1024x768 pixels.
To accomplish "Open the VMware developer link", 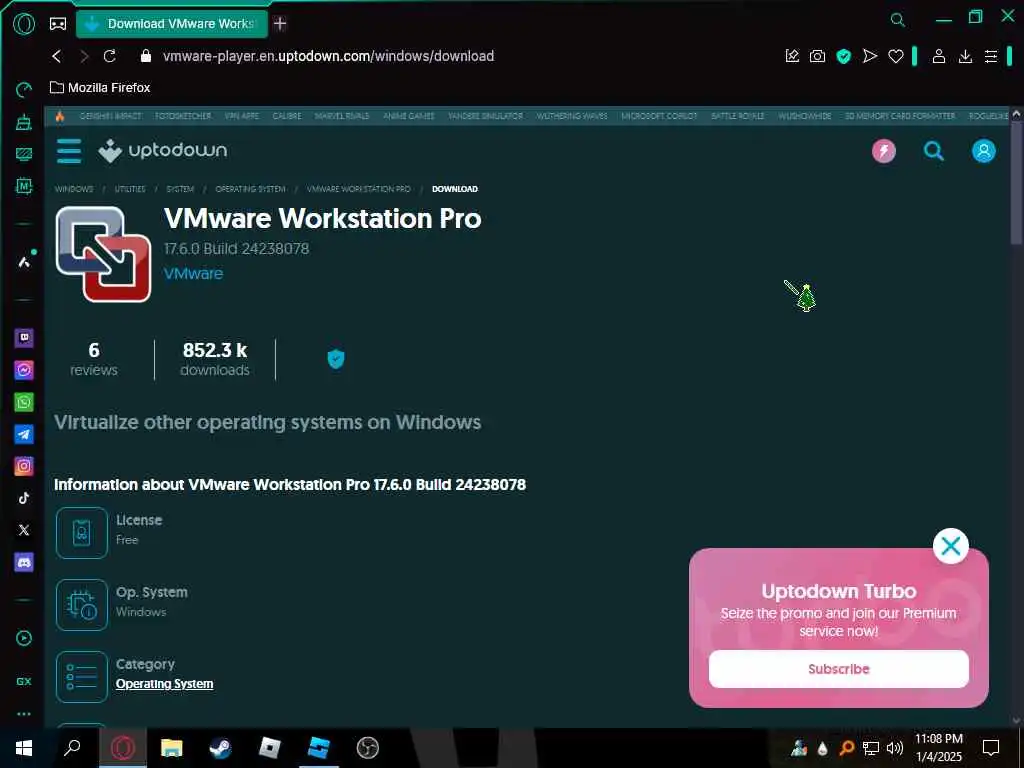I will click(x=193, y=273).
